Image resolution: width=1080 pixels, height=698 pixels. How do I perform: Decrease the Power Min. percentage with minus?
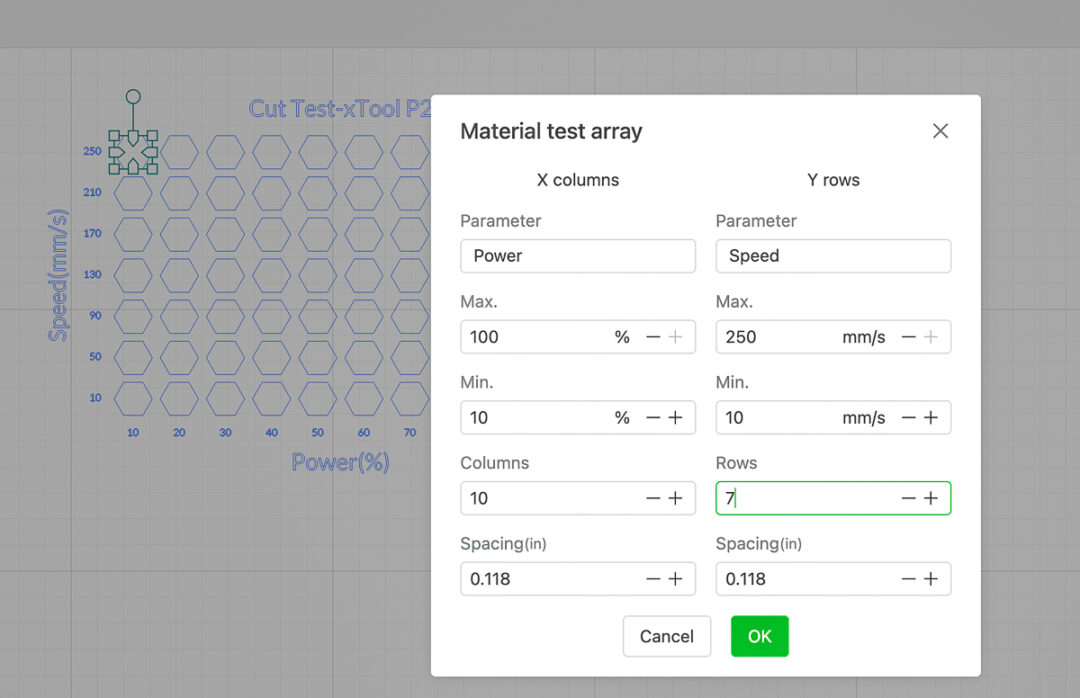[x=653, y=418]
